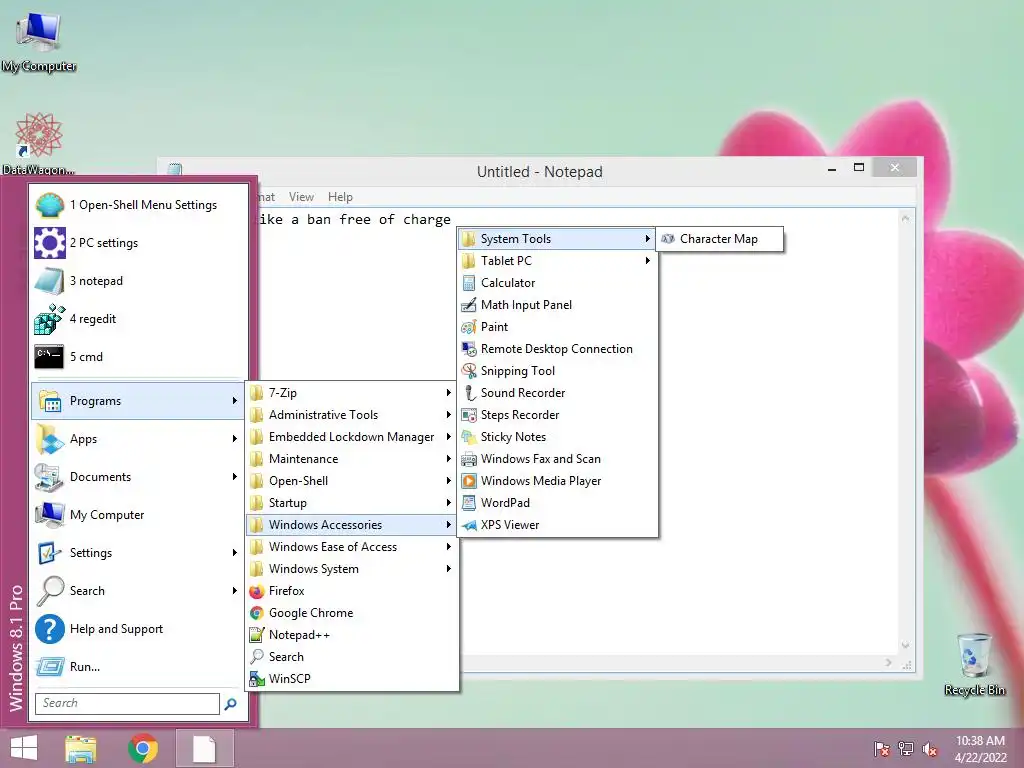
Task: Open Sound Recorder
Action: 557,392
